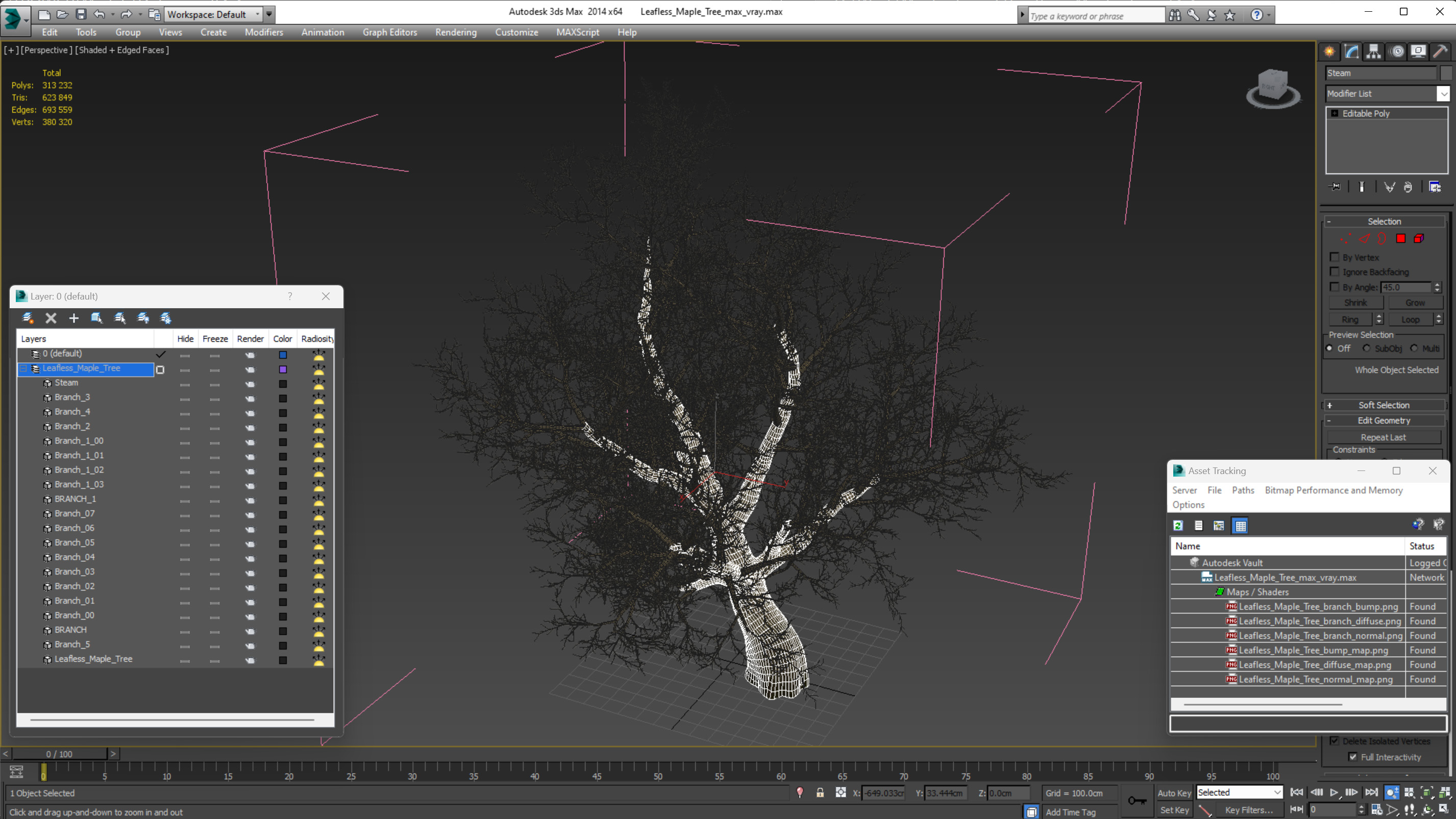The height and width of the screenshot is (819, 1456).
Task: Open Paths menu in Asset Tracking
Action: pos(1242,490)
